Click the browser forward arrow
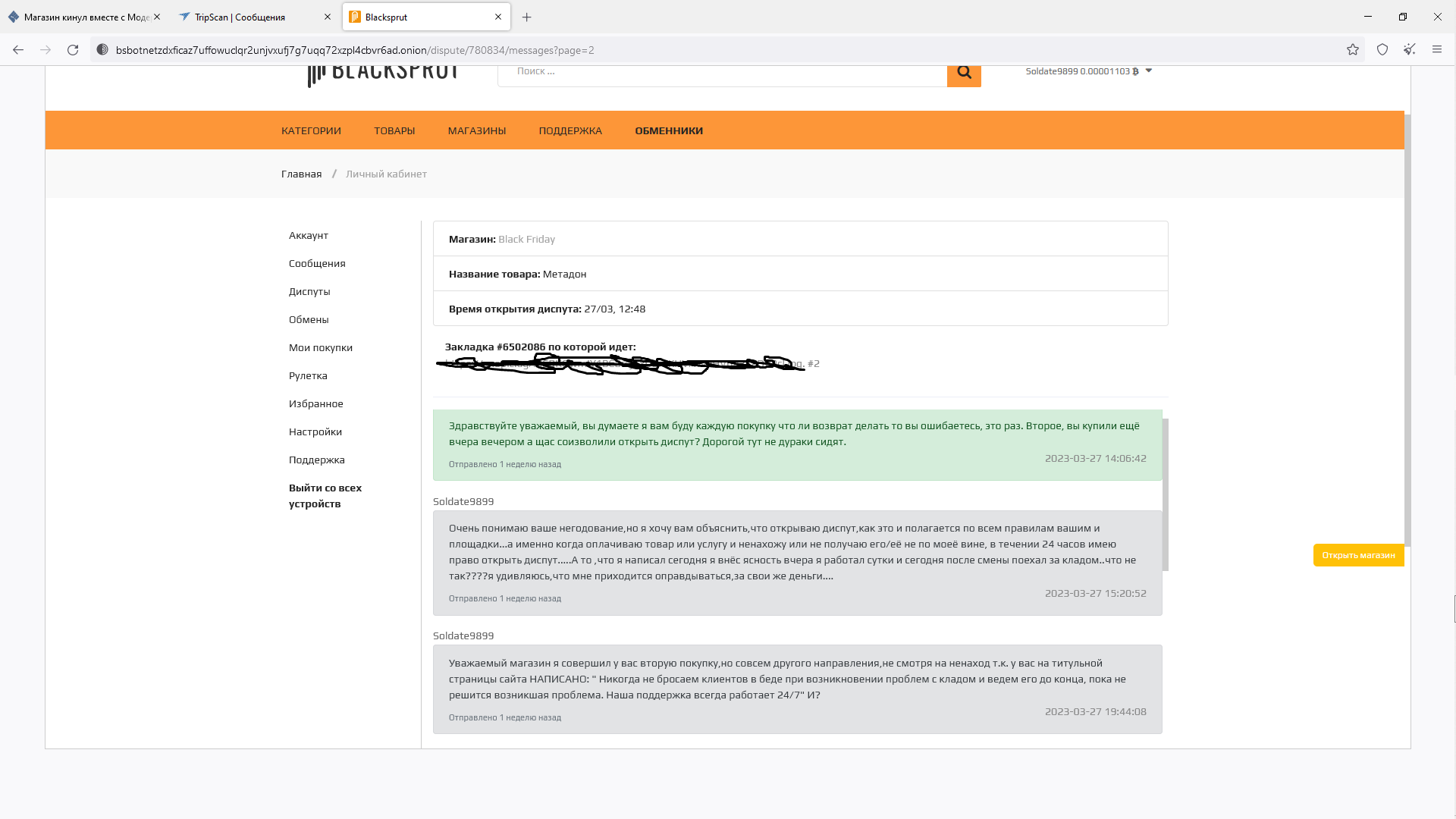Viewport: 1456px width, 819px height. point(45,50)
